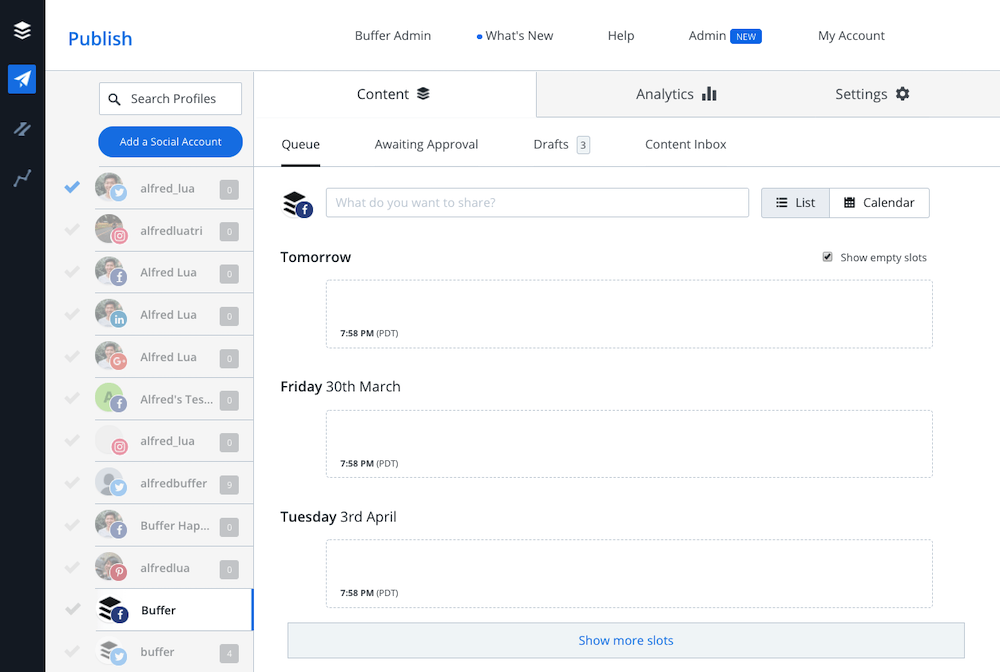Click the alfredluatri Instagram profile avatar
This screenshot has height=672, width=1000.
[111, 230]
